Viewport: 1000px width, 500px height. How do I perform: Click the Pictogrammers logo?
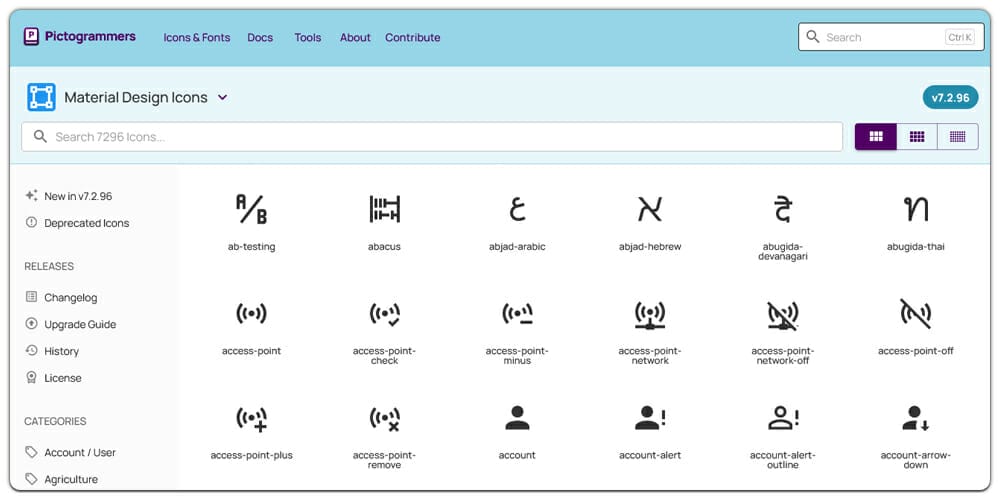click(x=31, y=36)
